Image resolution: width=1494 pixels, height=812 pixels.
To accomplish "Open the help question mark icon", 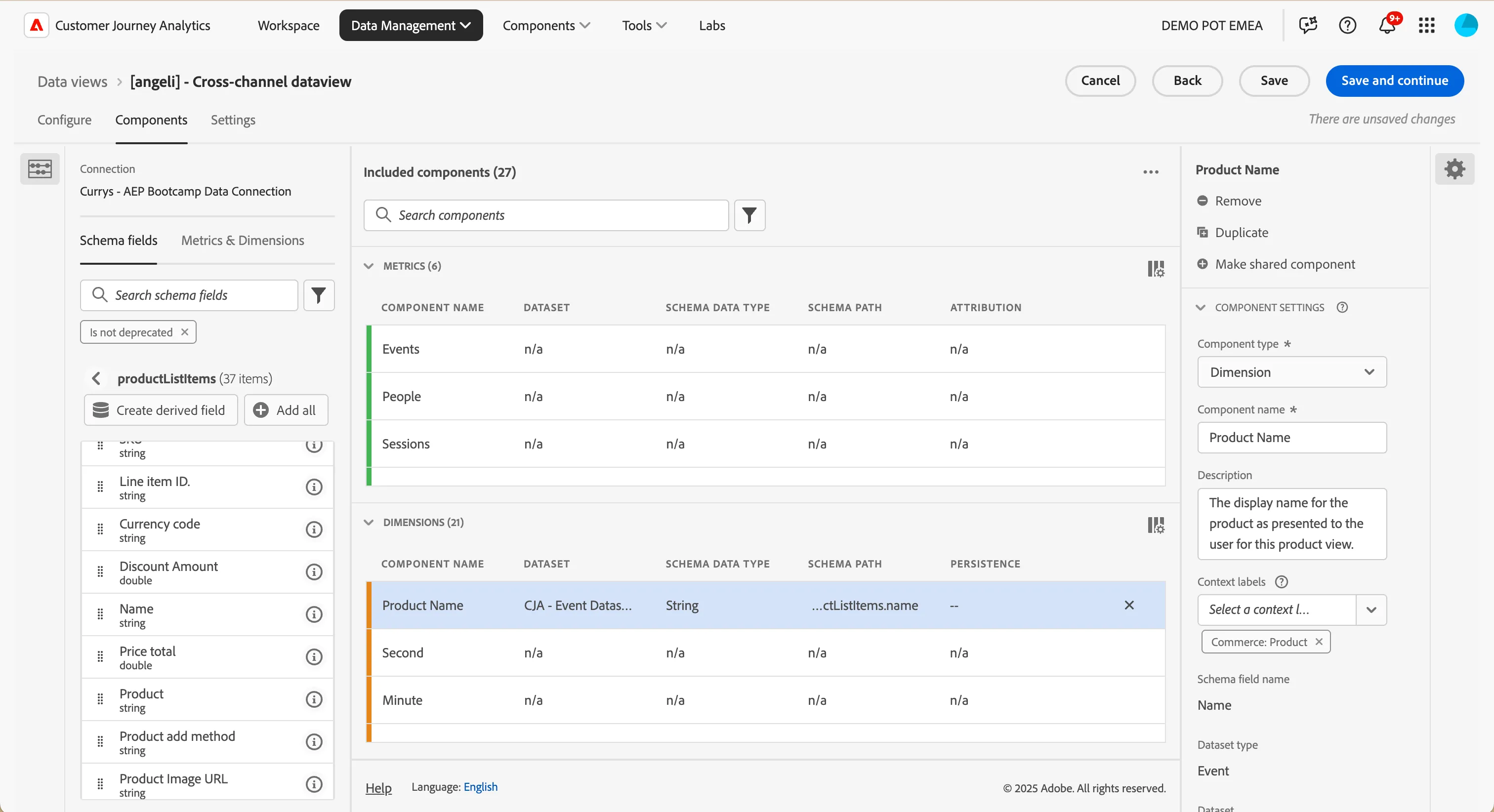I will [1347, 26].
